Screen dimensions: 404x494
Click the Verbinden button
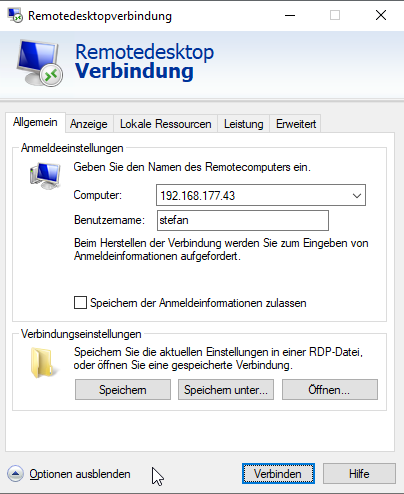pos(278,473)
